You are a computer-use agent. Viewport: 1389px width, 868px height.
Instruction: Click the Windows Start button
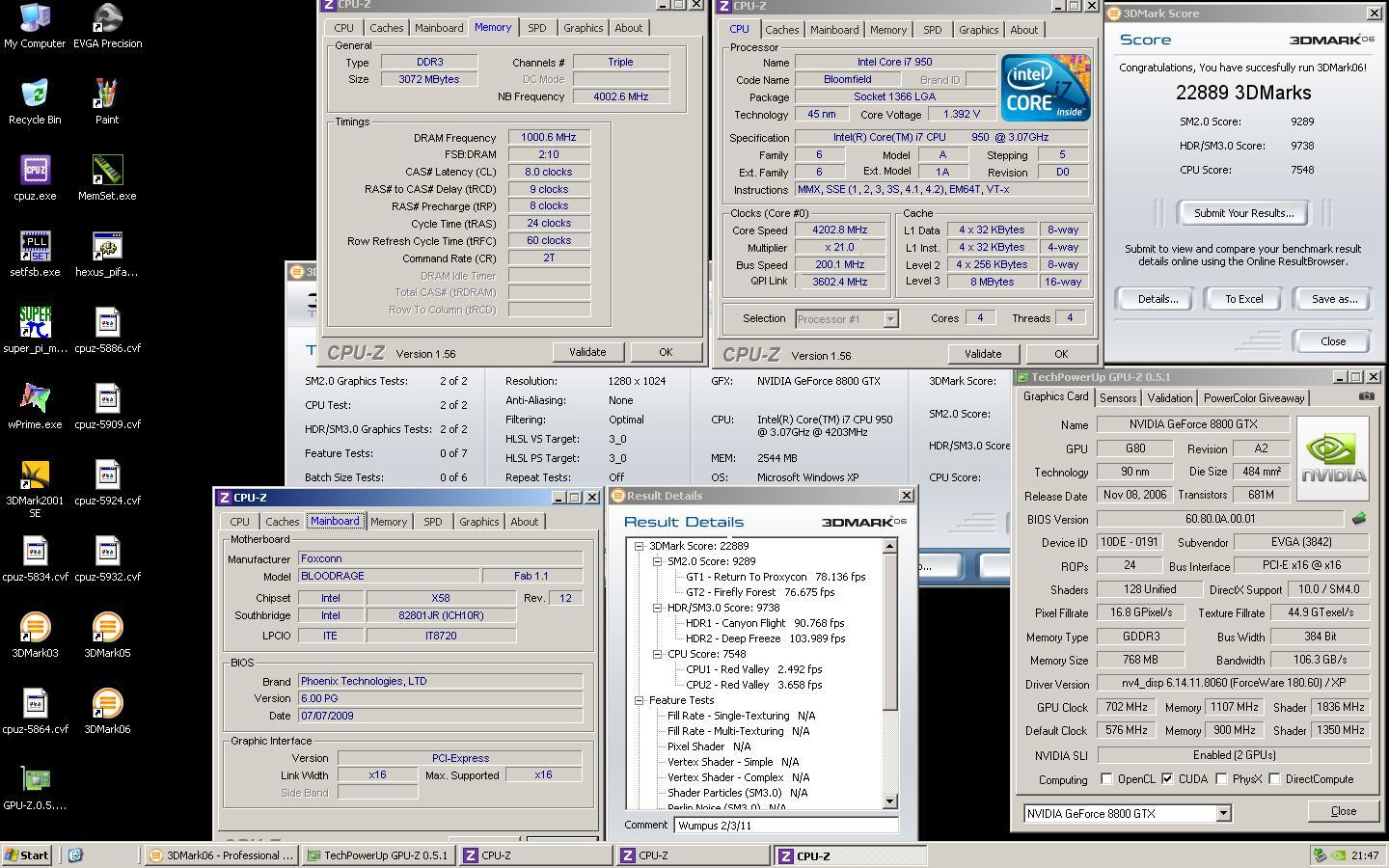coord(27,854)
